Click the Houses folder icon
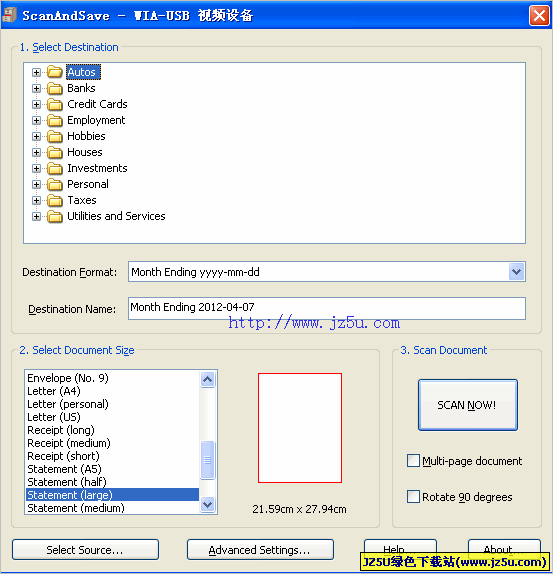This screenshot has height=574, width=553. [55, 152]
